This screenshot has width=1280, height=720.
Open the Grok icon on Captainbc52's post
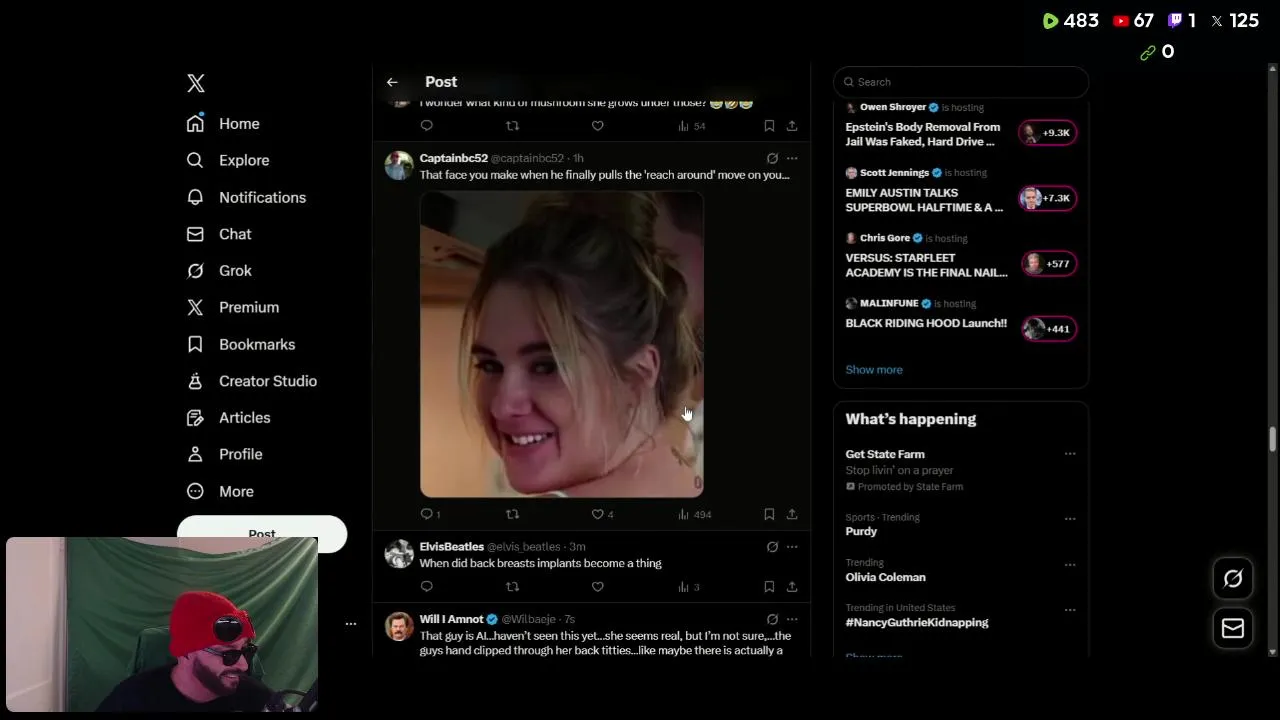pos(772,158)
